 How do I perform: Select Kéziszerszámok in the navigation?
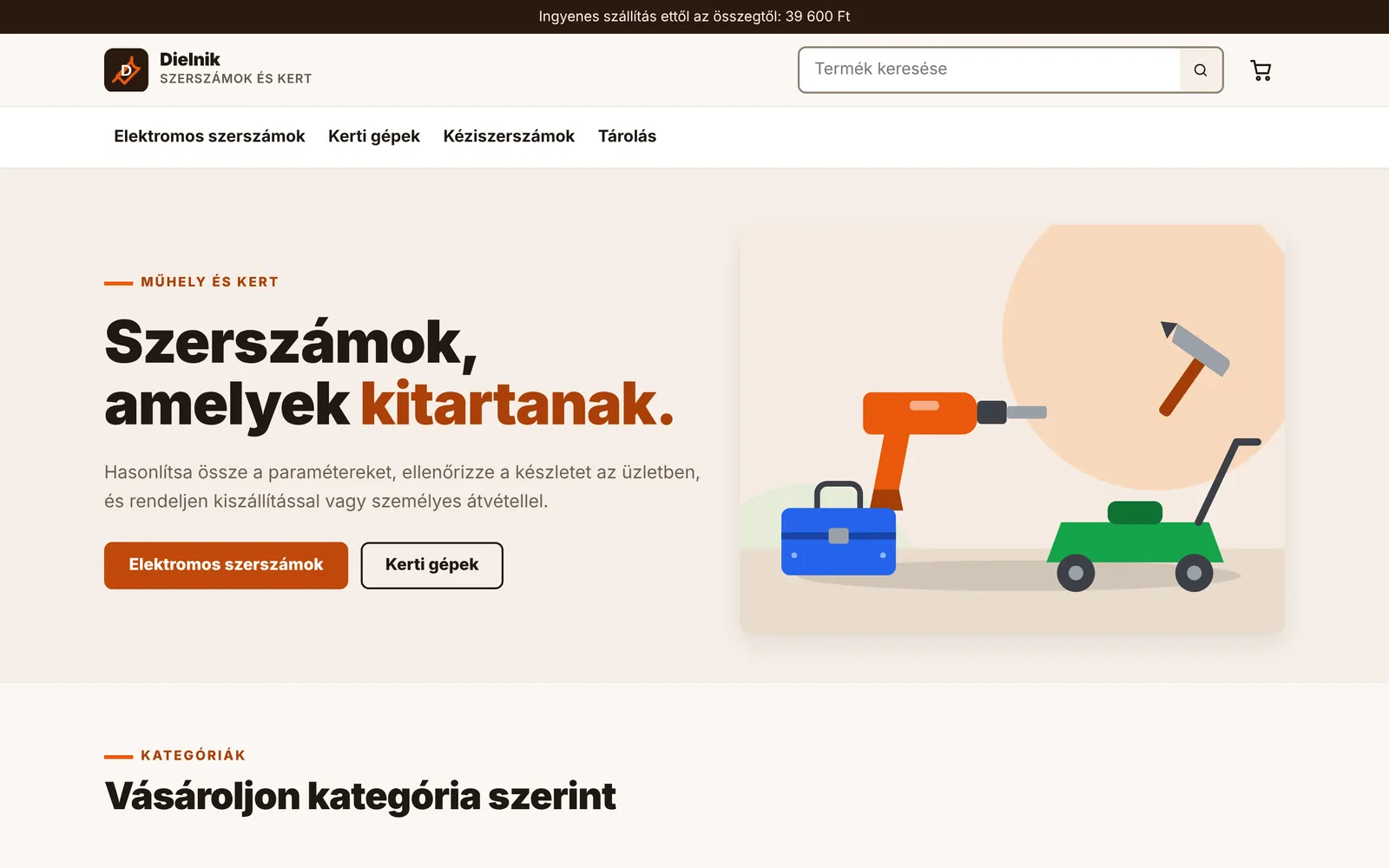click(x=509, y=136)
